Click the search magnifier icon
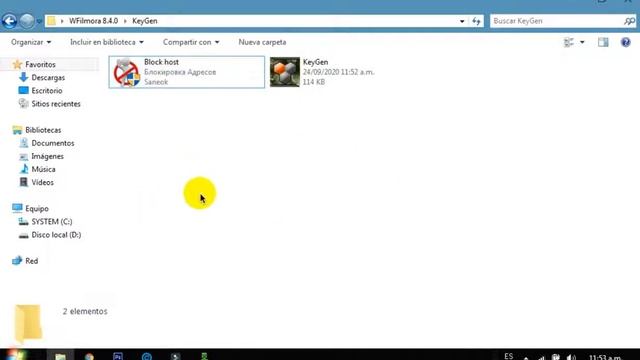The height and width of the screenshot is (360, 640). coord(629,21)
